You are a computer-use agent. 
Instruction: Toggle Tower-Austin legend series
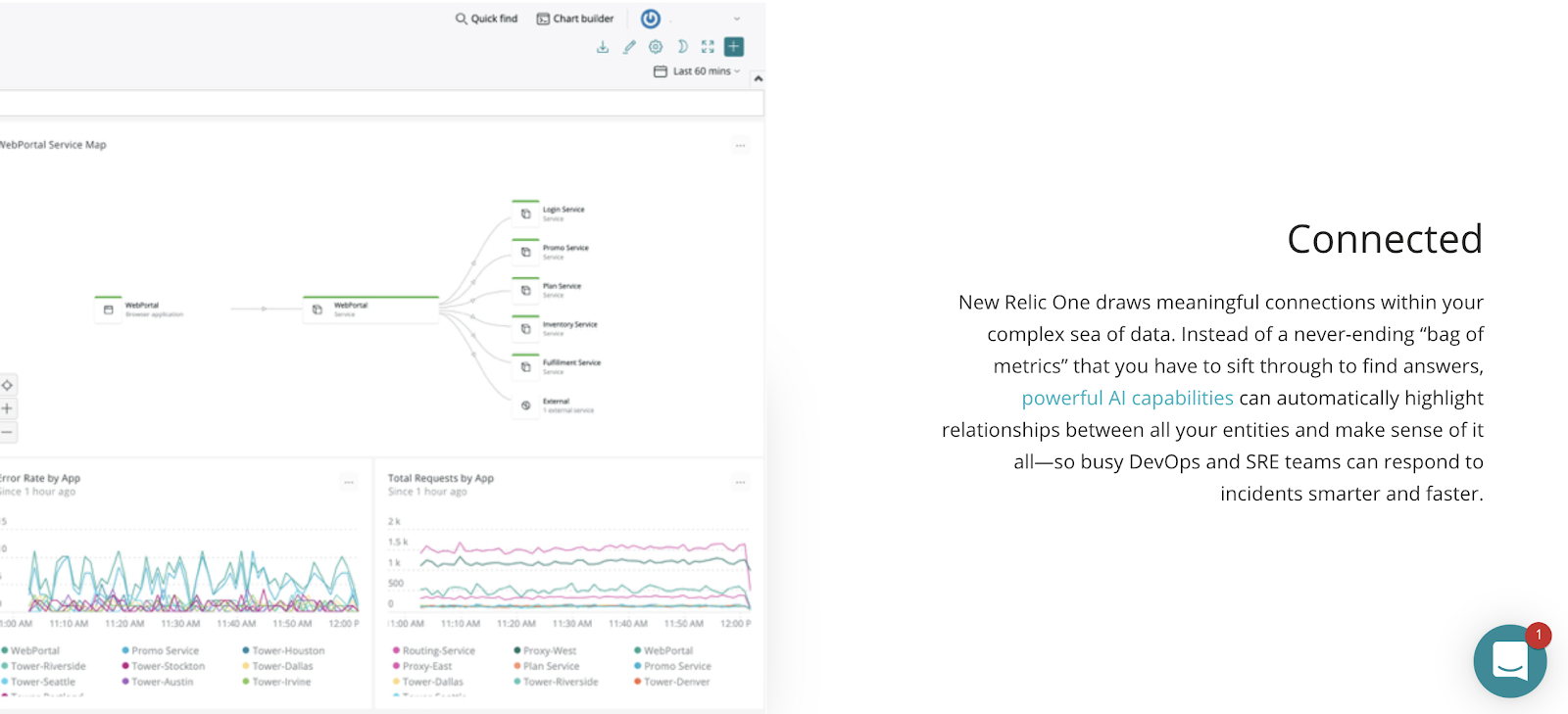click(158, 682)
